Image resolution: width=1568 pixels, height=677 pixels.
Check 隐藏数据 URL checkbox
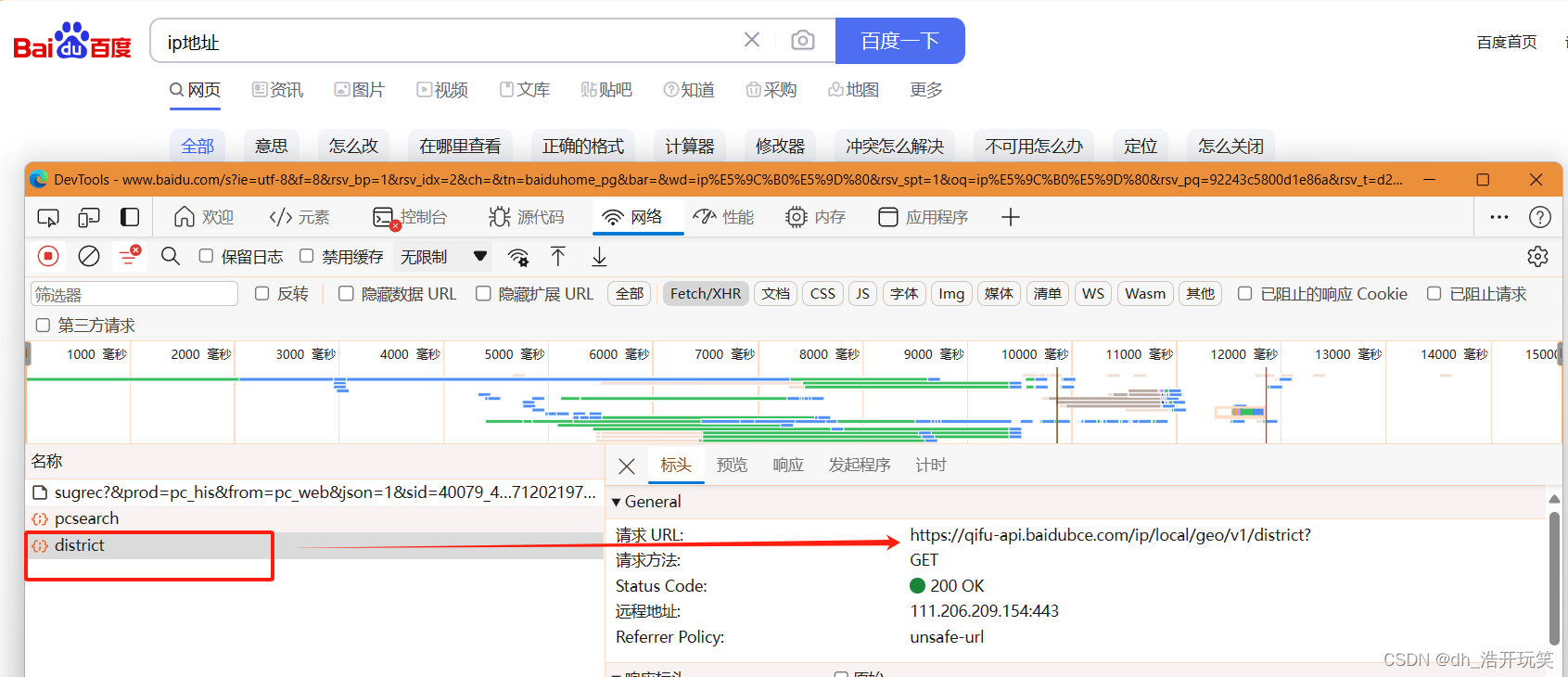tap(346, 294)
